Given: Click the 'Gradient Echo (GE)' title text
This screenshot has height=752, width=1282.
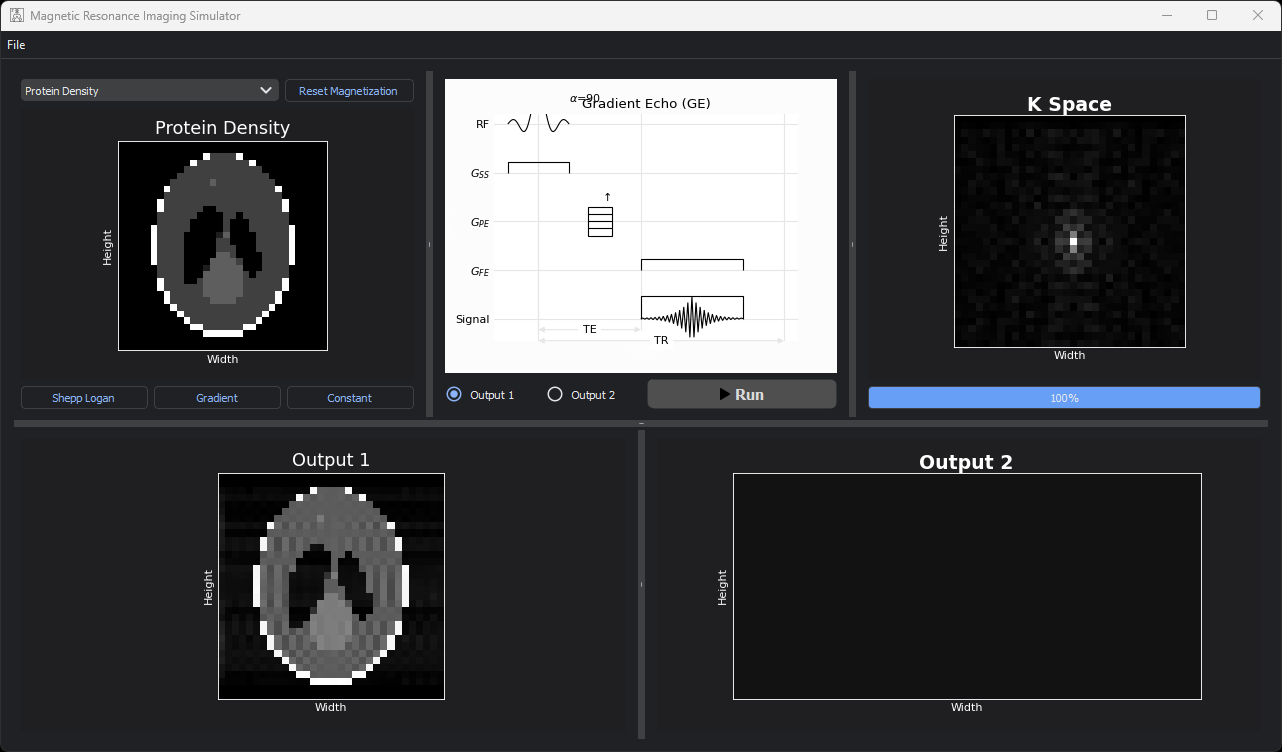Looking at the screenshot, I should point(646,103).
